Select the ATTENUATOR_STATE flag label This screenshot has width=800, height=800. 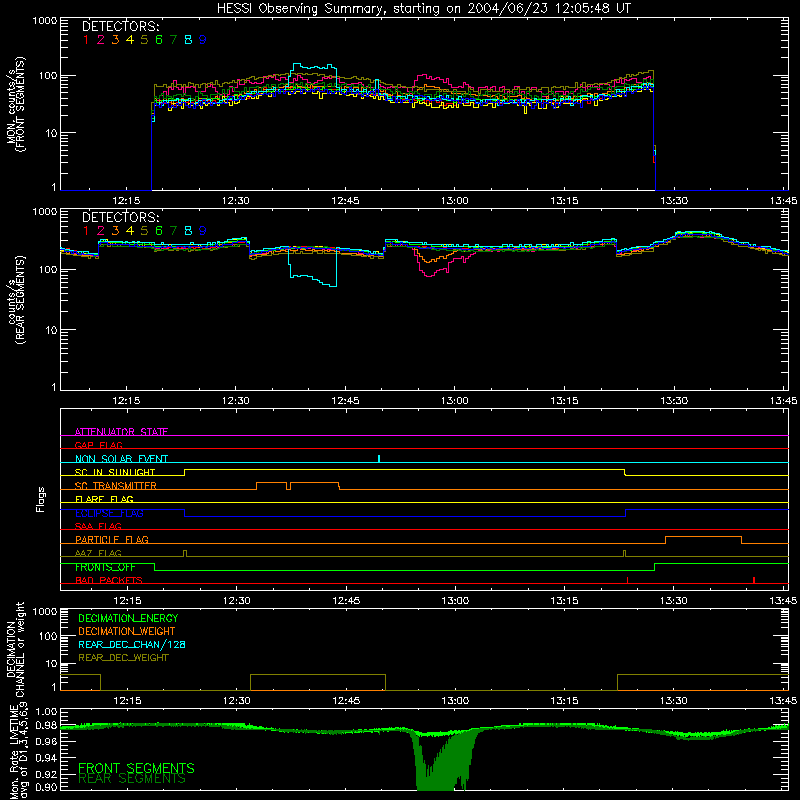click(121, 432)
